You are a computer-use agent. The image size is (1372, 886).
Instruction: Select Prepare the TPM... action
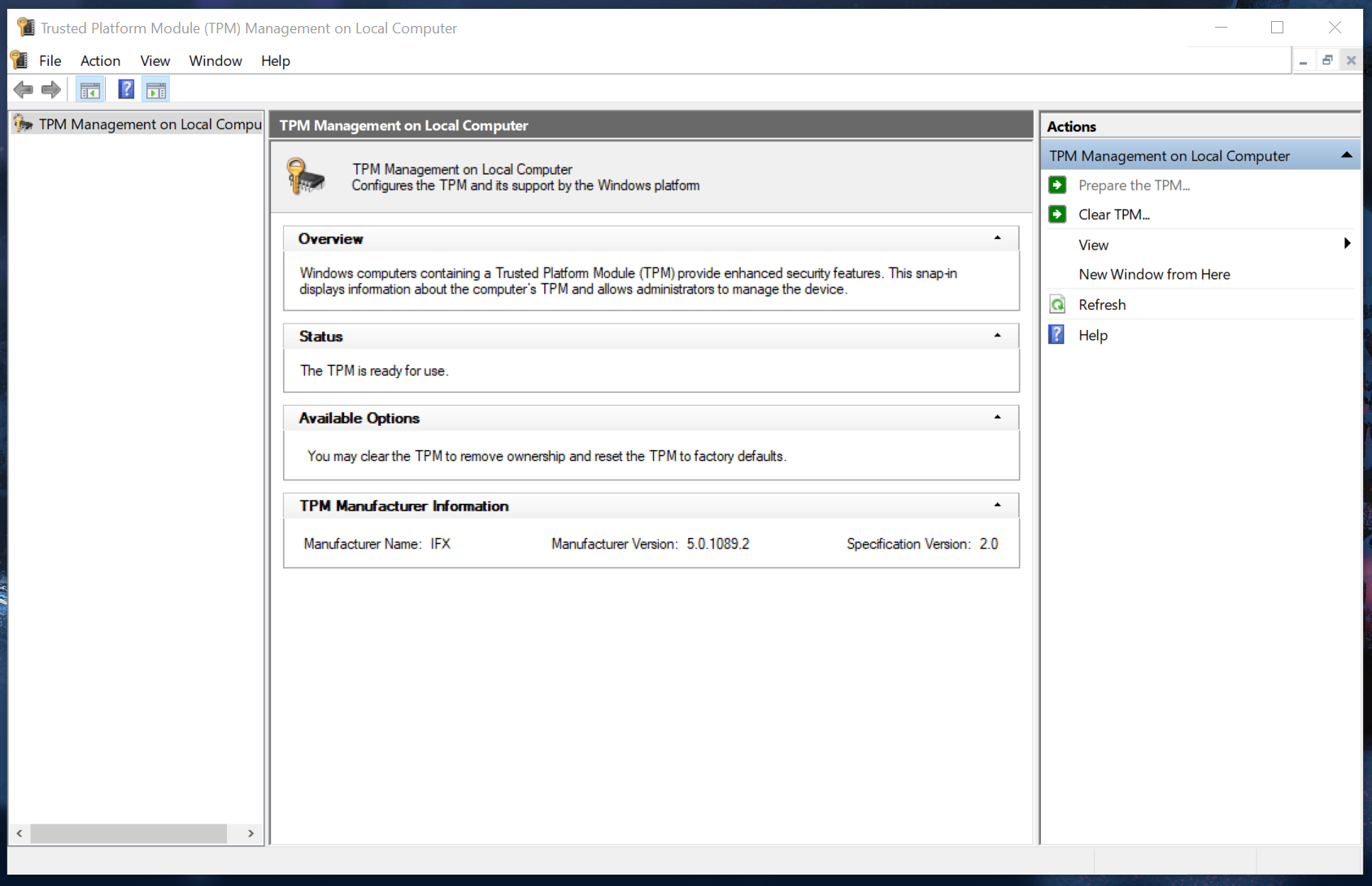1134,185
